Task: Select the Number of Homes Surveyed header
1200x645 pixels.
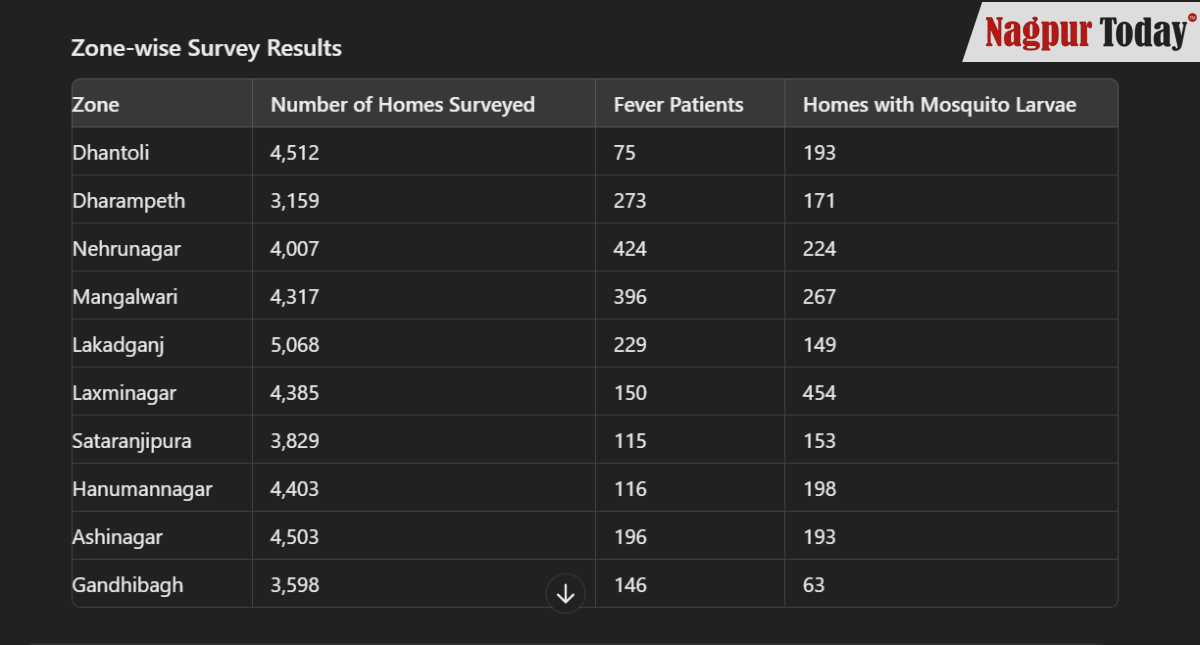Action: pos(402,105)
